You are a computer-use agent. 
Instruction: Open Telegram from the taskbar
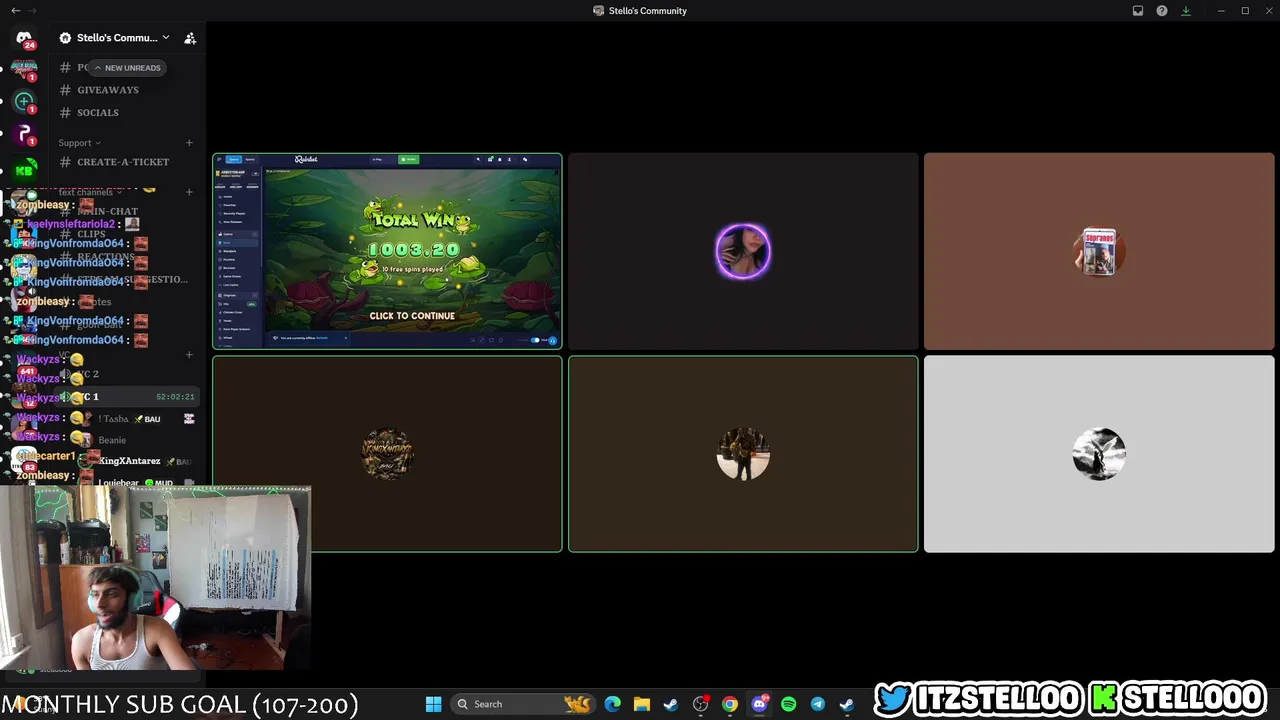[817, 704]
